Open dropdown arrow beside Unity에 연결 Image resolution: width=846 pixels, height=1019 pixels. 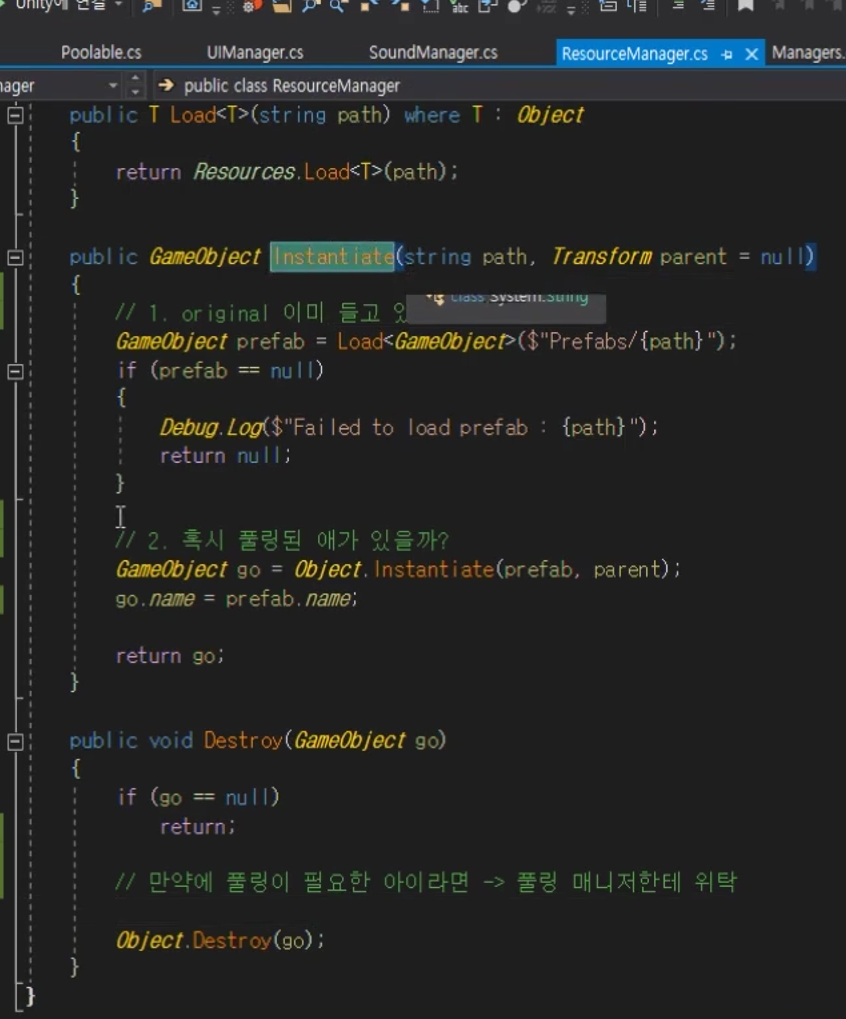click(119, 5)
